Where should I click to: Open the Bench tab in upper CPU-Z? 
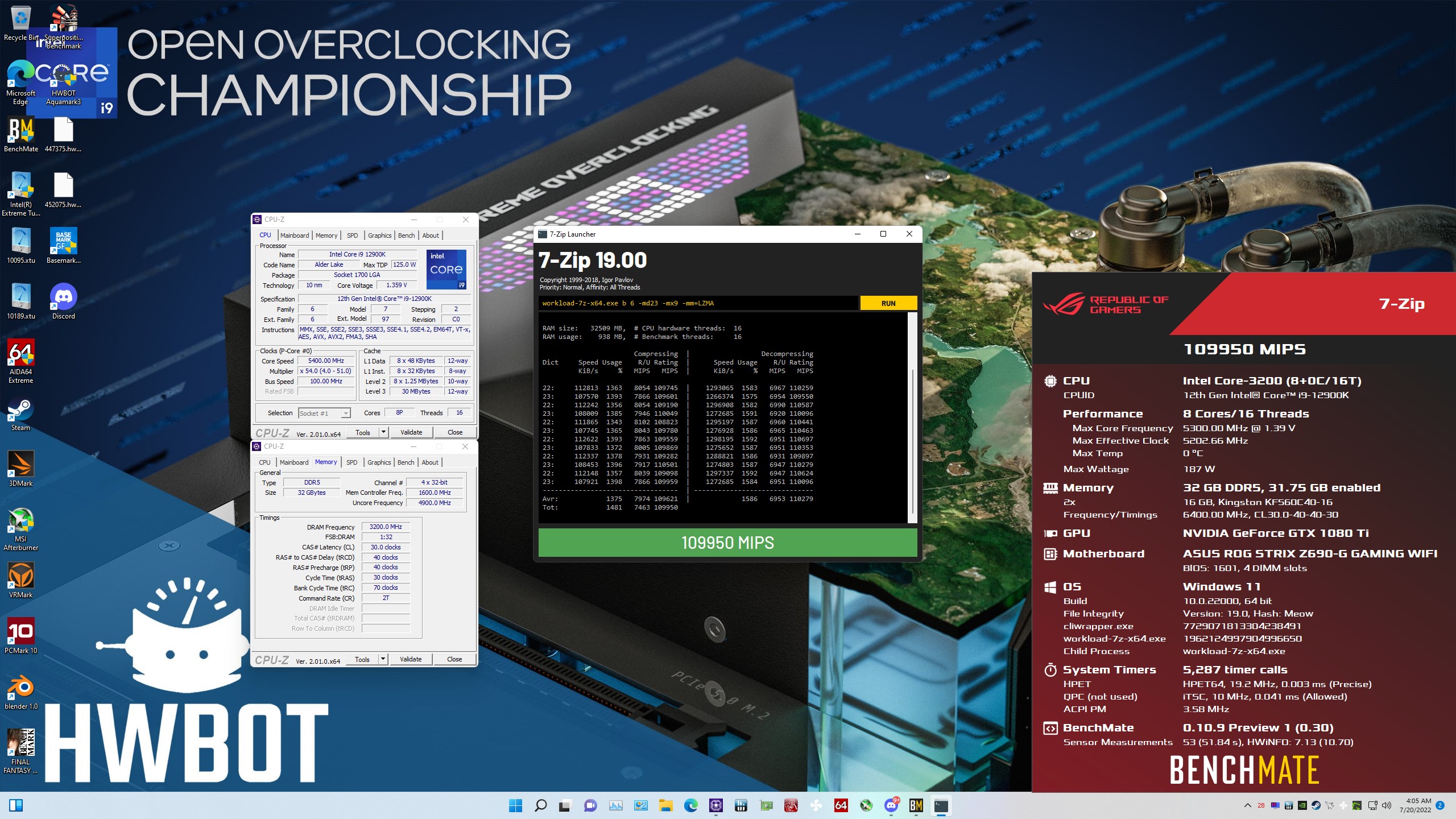click(406, 235)
